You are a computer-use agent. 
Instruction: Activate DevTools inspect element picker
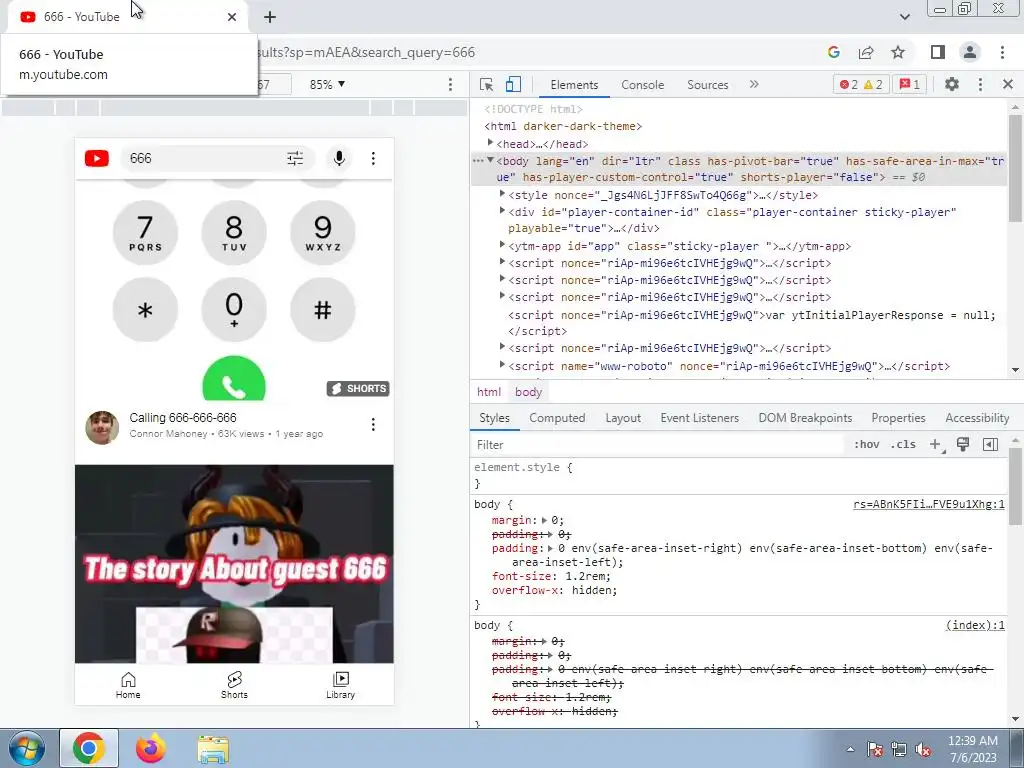tap(486, 84)
